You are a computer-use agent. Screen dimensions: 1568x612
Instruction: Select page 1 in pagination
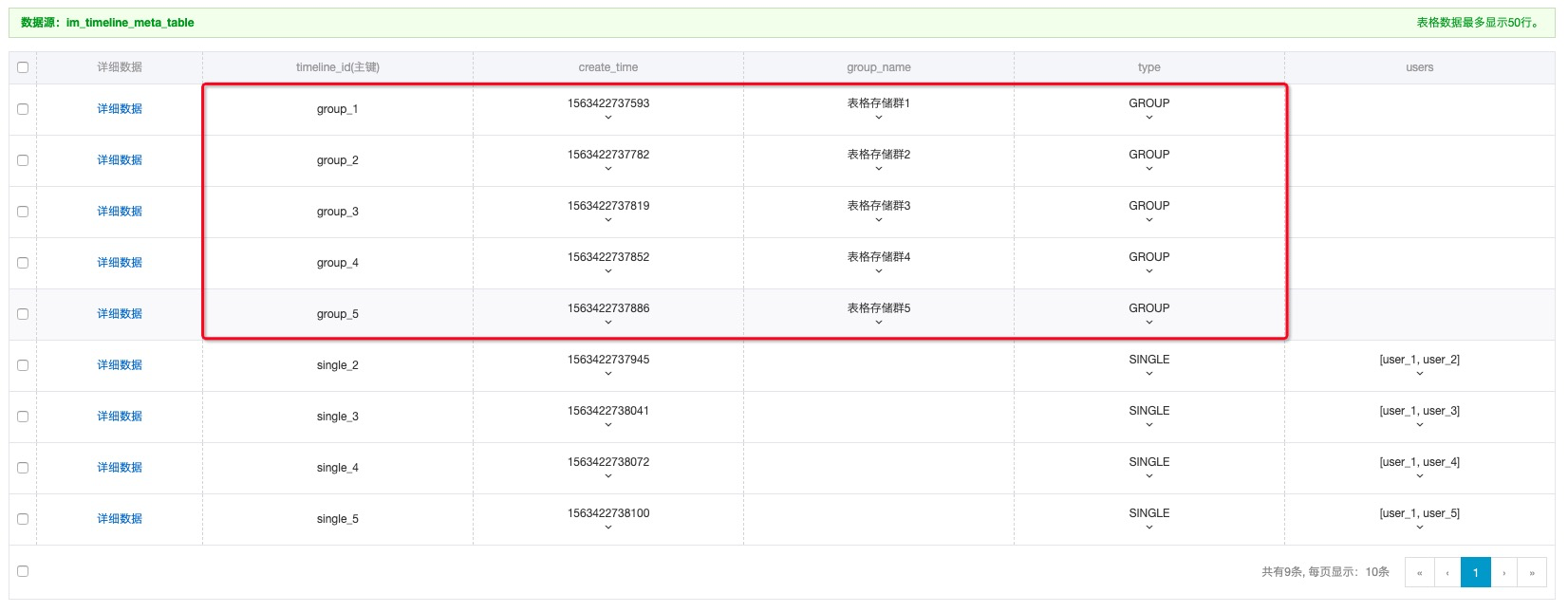tap(1476, 572)
